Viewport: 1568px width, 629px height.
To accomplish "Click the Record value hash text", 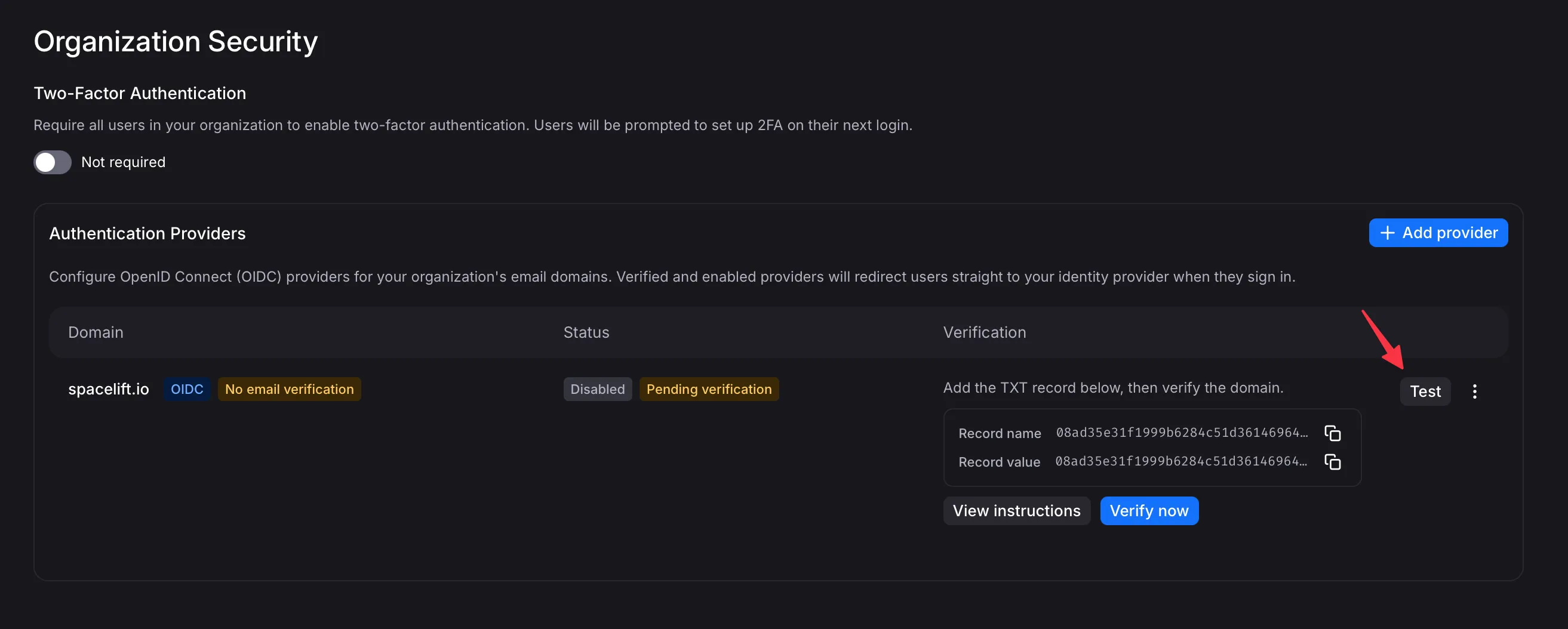I will [1180, 461].
